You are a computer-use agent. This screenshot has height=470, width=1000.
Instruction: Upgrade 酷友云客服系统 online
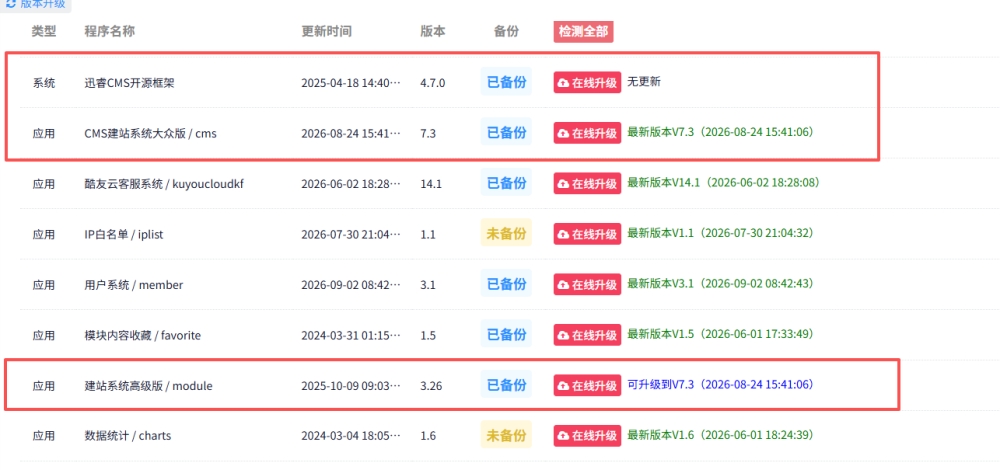[587, 184]
